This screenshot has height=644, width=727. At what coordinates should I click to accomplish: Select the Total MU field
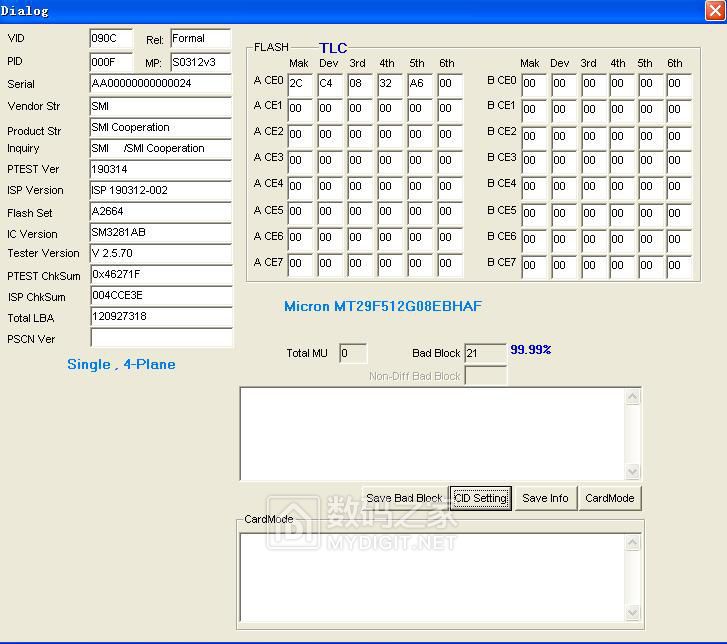[x=352, y=353]
